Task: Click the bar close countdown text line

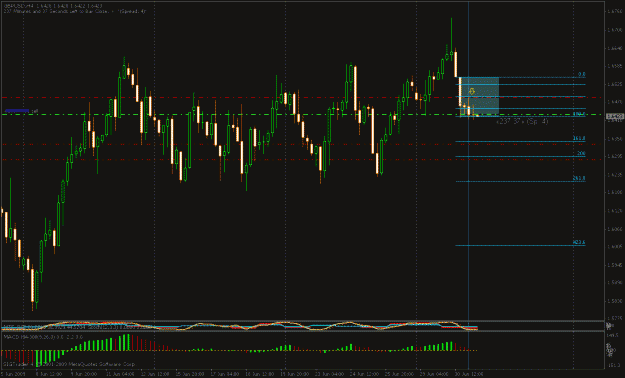Action: (x=74, y=12)
